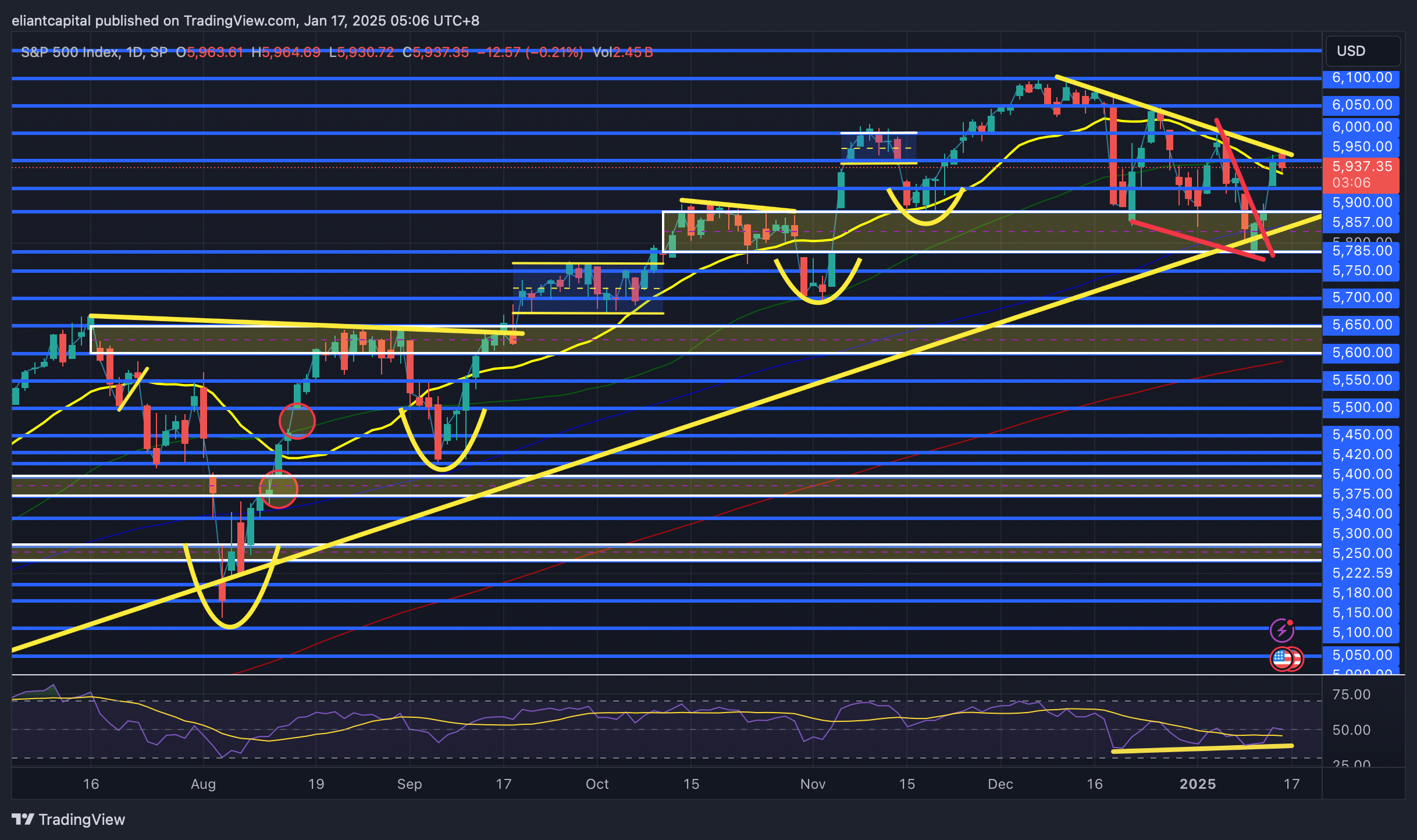1417x840 pixels.
Task: Click the S&P 500 Index symbol title
Action: [x=70, y=52]
